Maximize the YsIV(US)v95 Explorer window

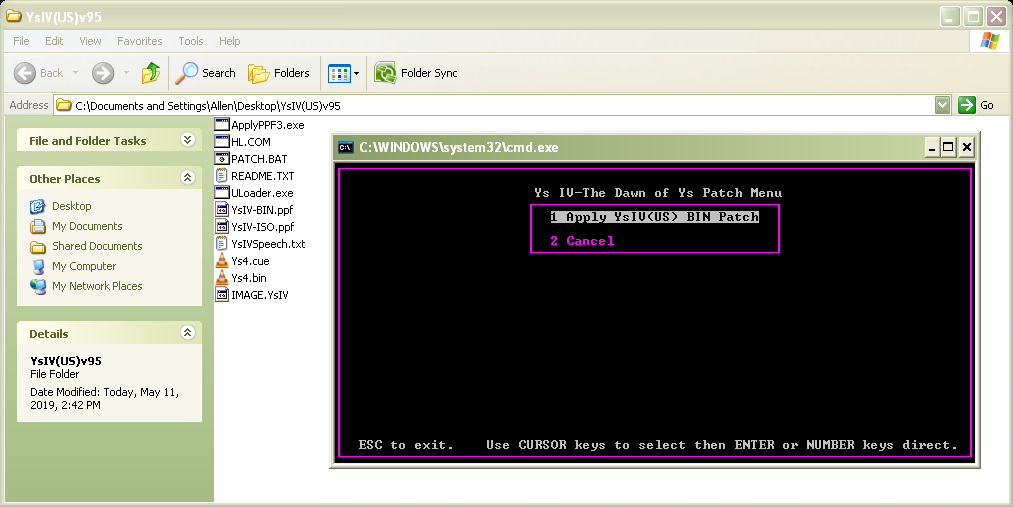coord(973,16)
